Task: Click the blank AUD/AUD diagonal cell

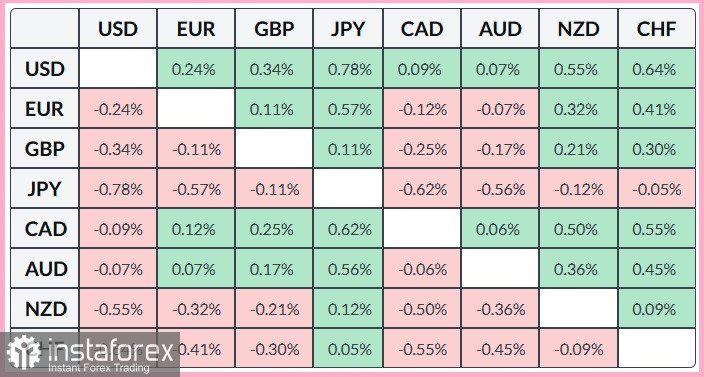Action: coord(500,269)
